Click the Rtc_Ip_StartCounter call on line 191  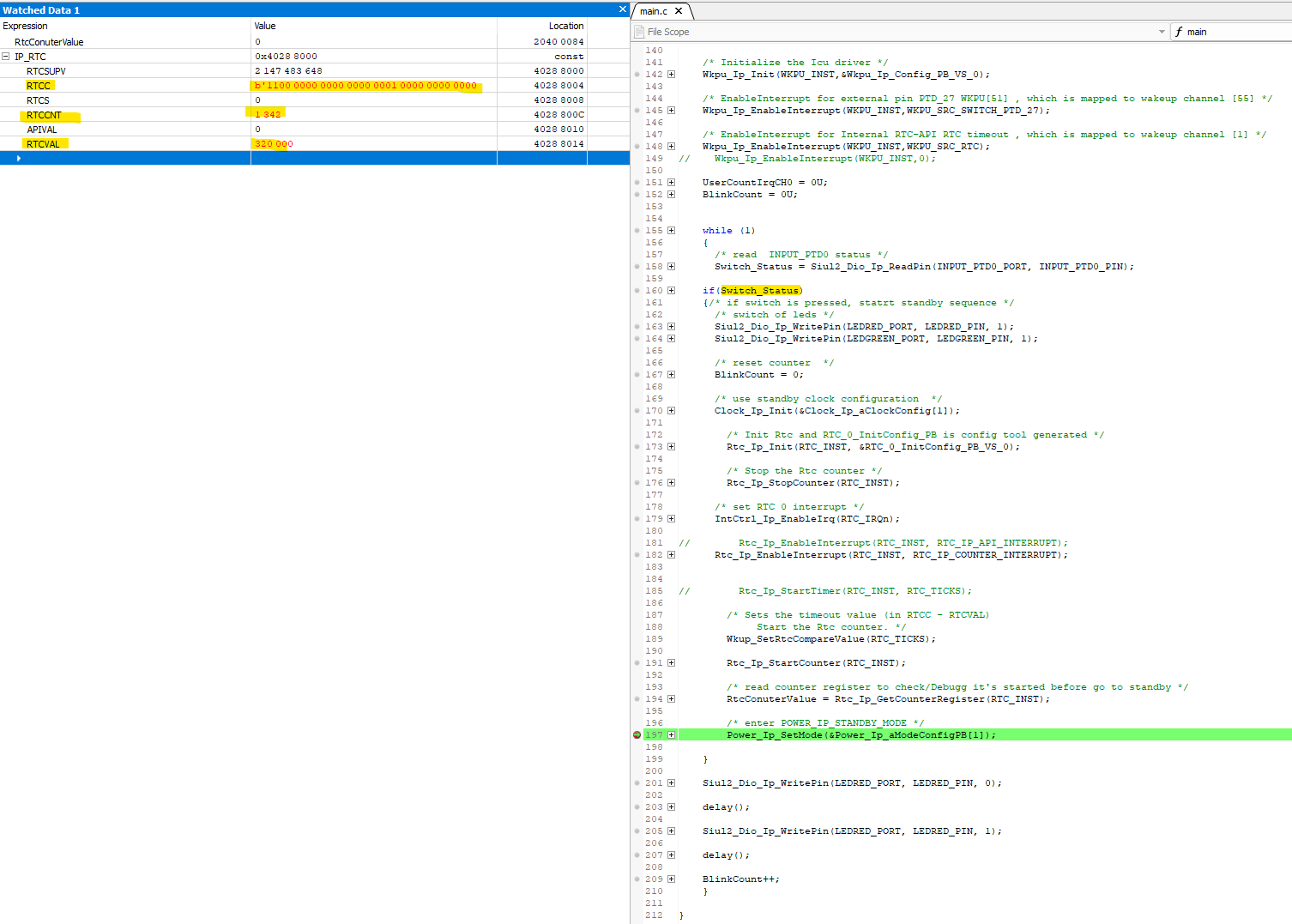pos(816,663)
